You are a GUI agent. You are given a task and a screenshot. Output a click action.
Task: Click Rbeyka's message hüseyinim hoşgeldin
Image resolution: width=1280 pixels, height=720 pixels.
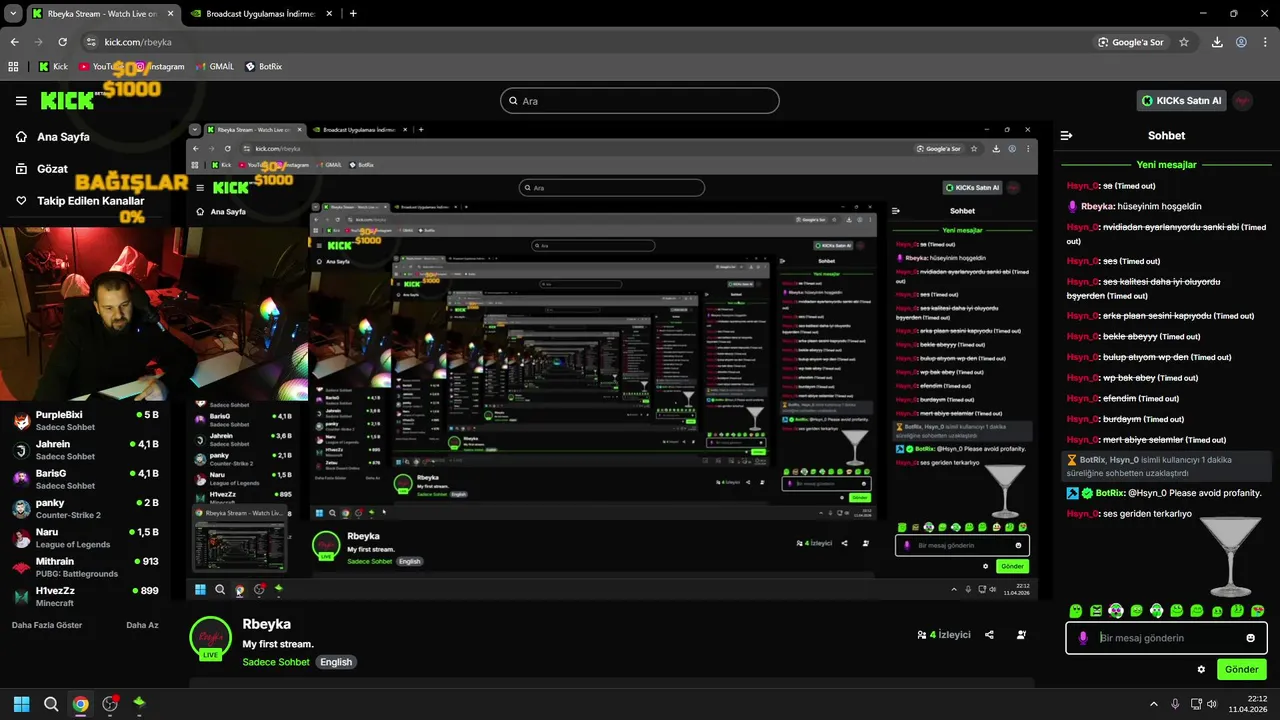[1134, 206]
